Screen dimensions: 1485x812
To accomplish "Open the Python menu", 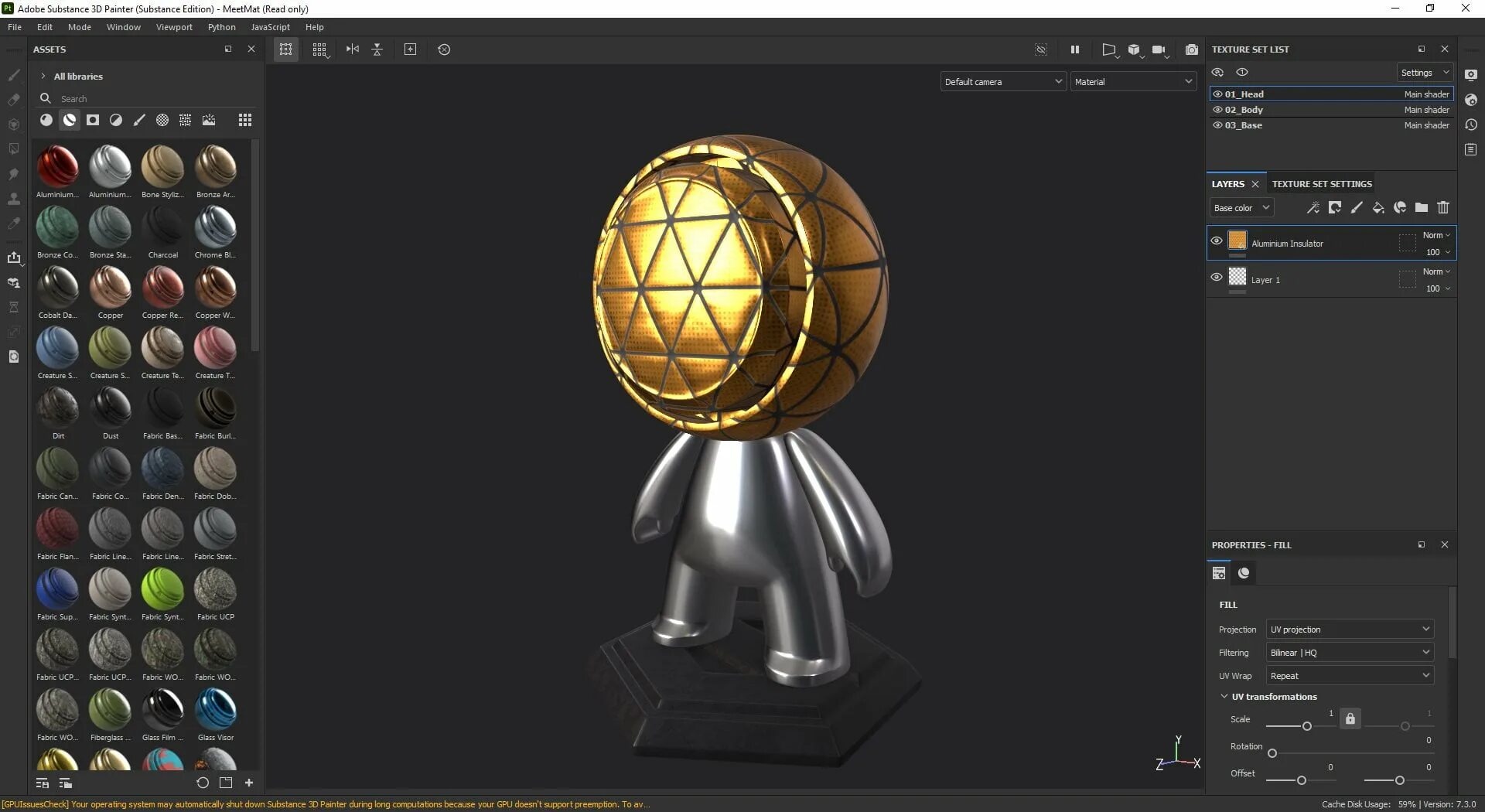I will click(x=221, y=26).
